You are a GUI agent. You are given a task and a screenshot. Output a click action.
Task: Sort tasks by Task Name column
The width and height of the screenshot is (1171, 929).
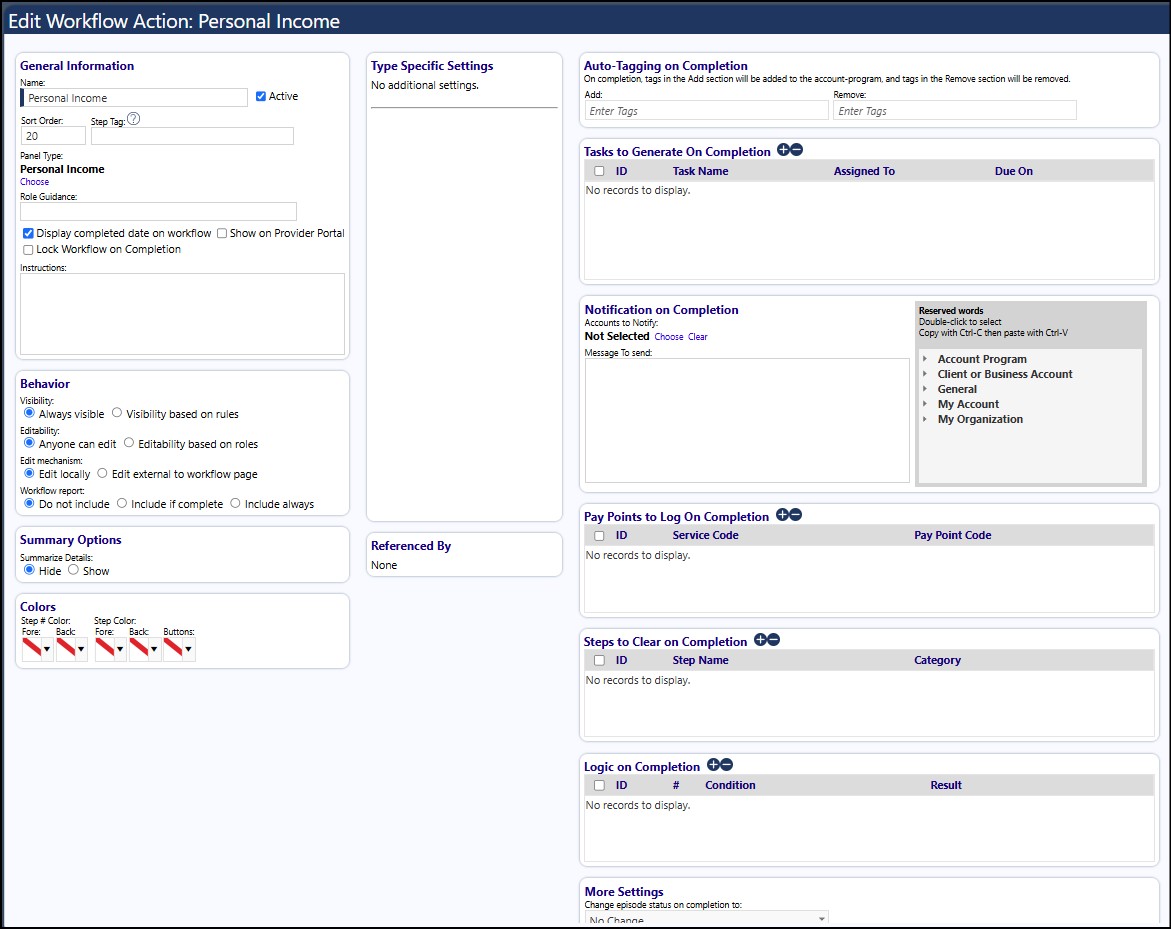point(701,171)
